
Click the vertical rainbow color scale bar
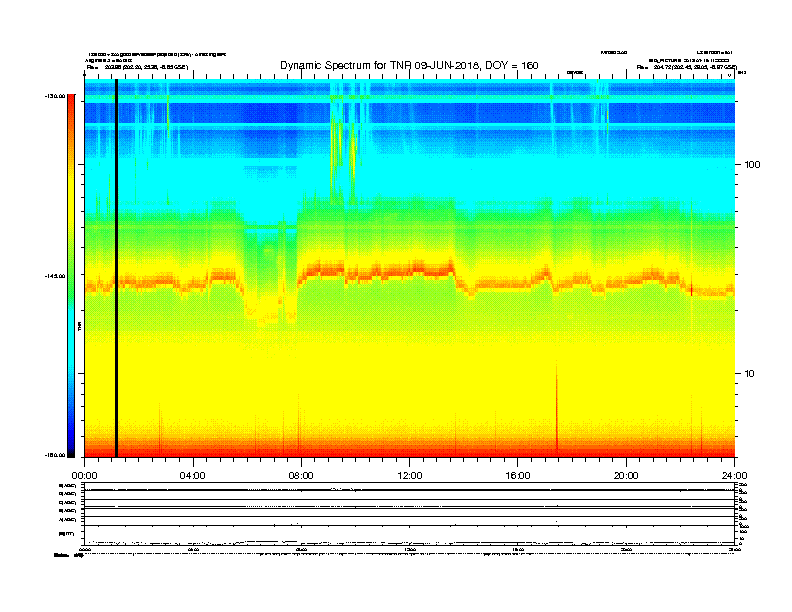[71, 276]
